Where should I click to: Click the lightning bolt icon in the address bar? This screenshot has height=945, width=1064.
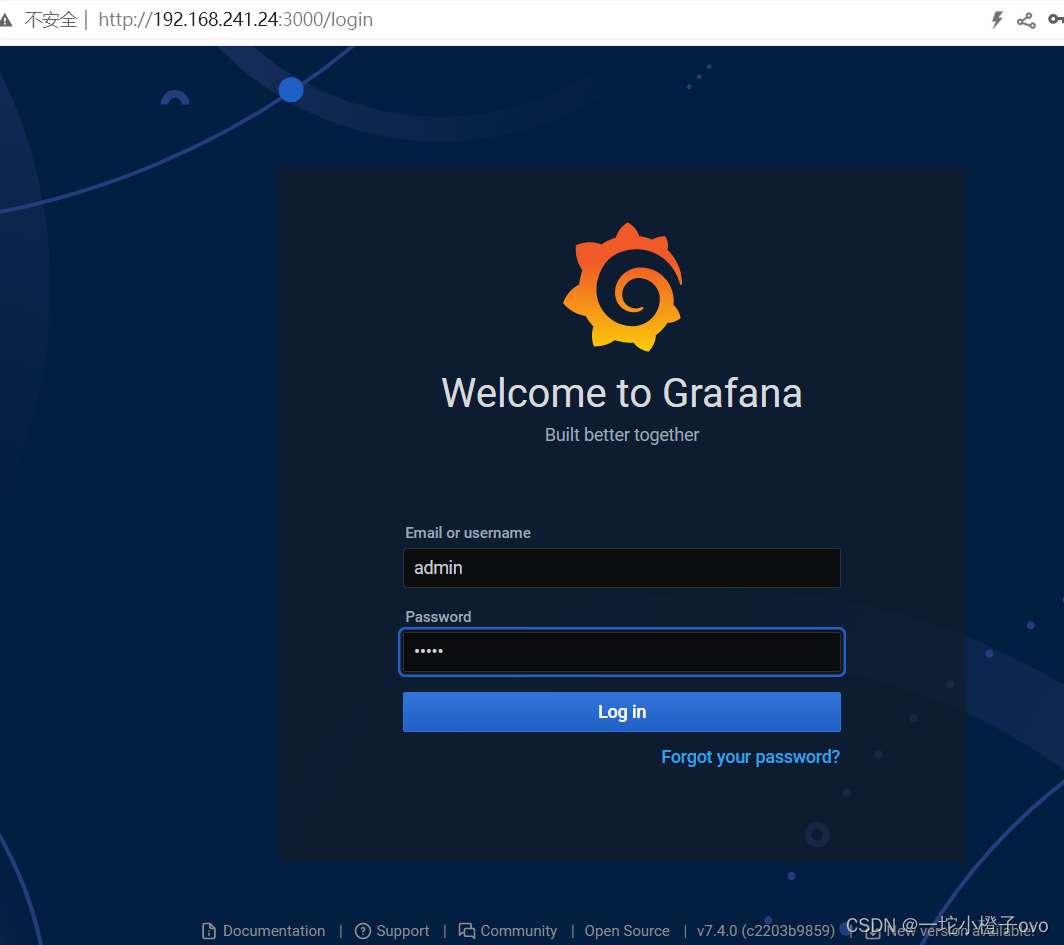pos(997,20)
